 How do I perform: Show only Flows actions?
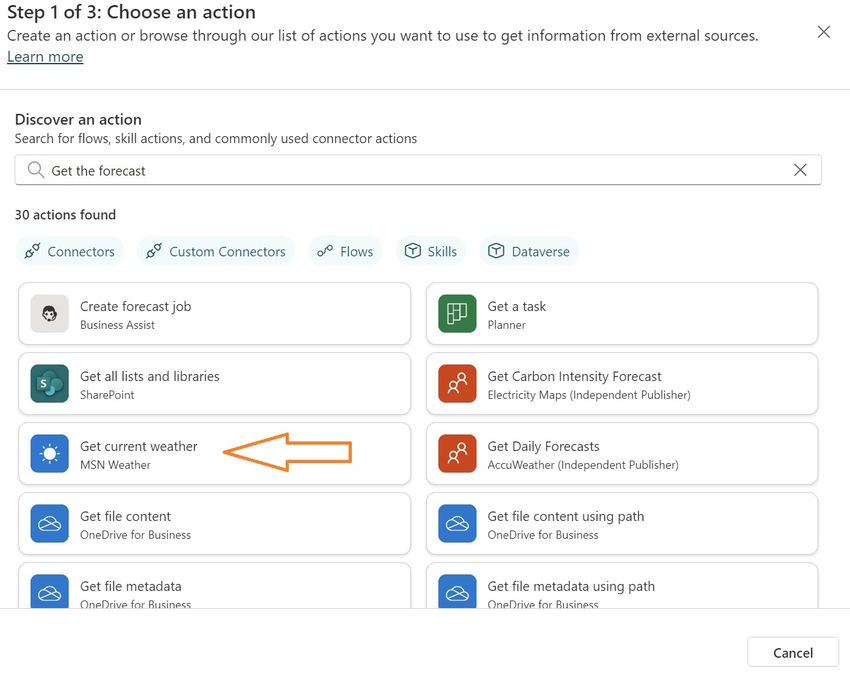(345, 251)
